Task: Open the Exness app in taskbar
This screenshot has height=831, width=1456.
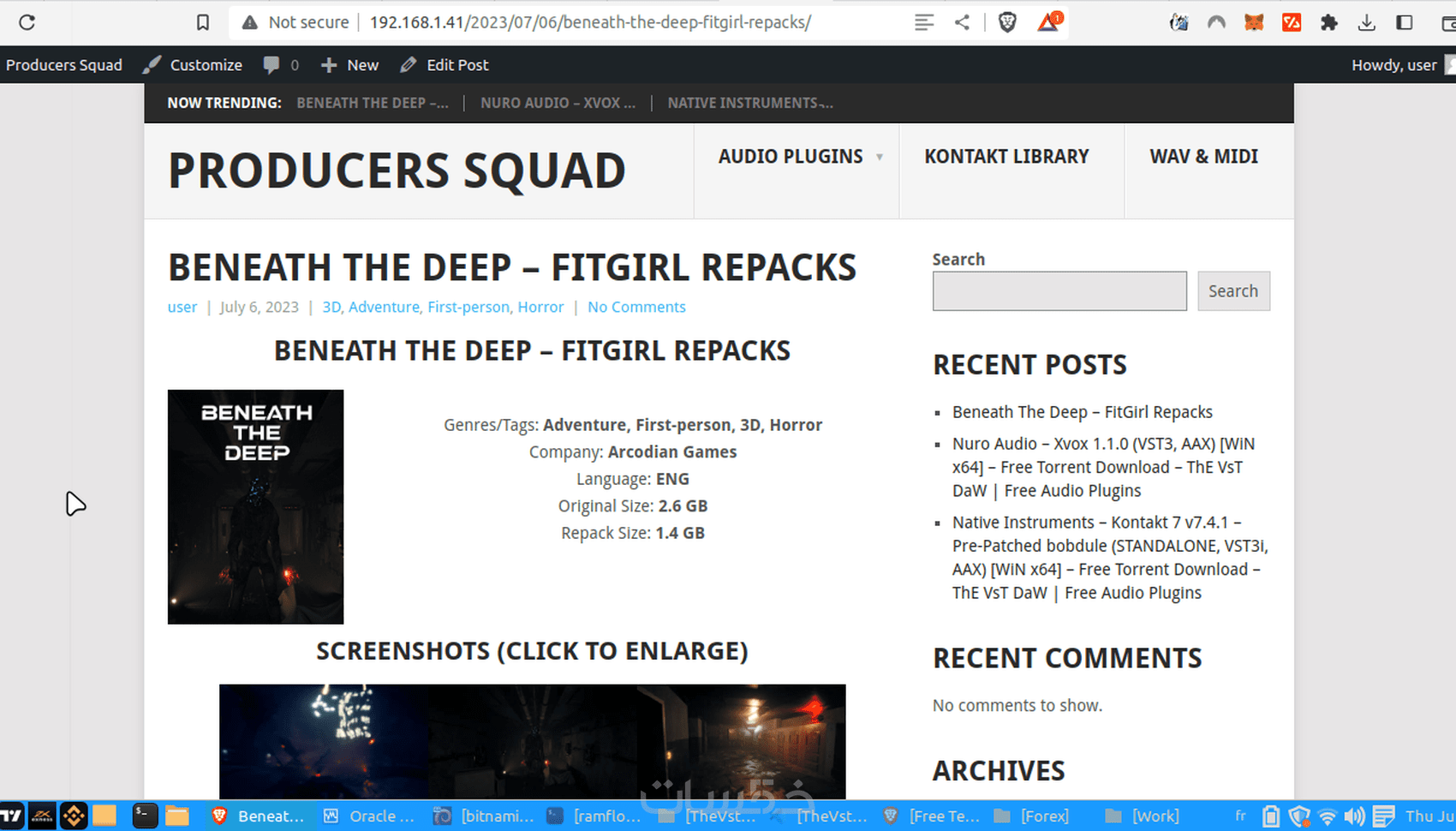Action: point(42,816)
